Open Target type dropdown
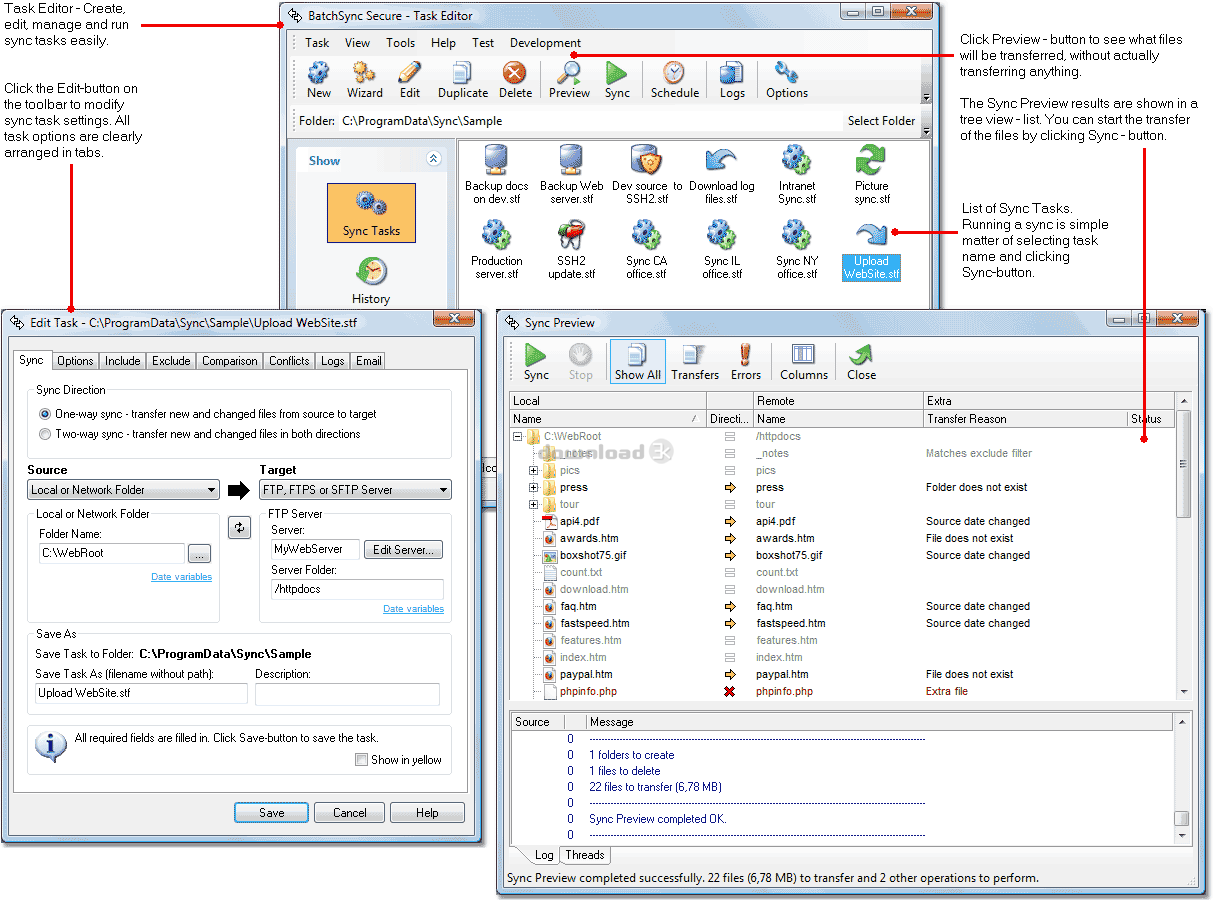1213x902 pixels. (x=355, y=490)
